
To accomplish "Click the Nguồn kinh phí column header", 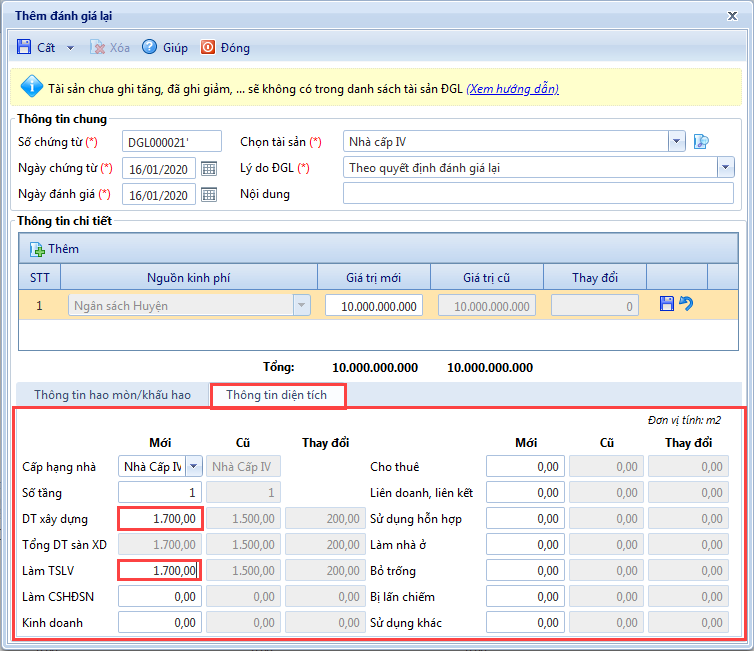I will click(x=188, y=277).
